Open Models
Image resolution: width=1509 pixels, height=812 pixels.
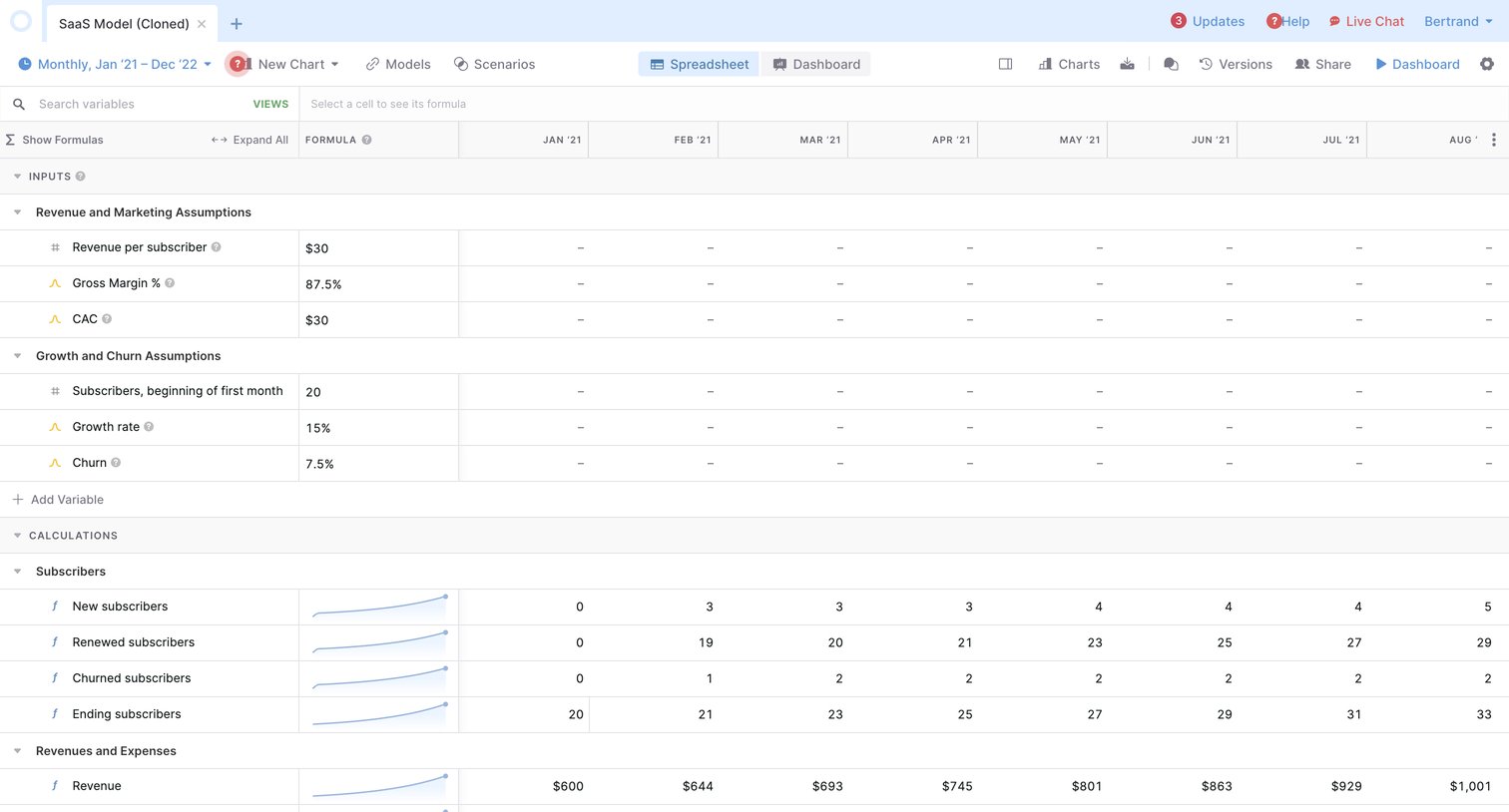[x=398, y=64]
